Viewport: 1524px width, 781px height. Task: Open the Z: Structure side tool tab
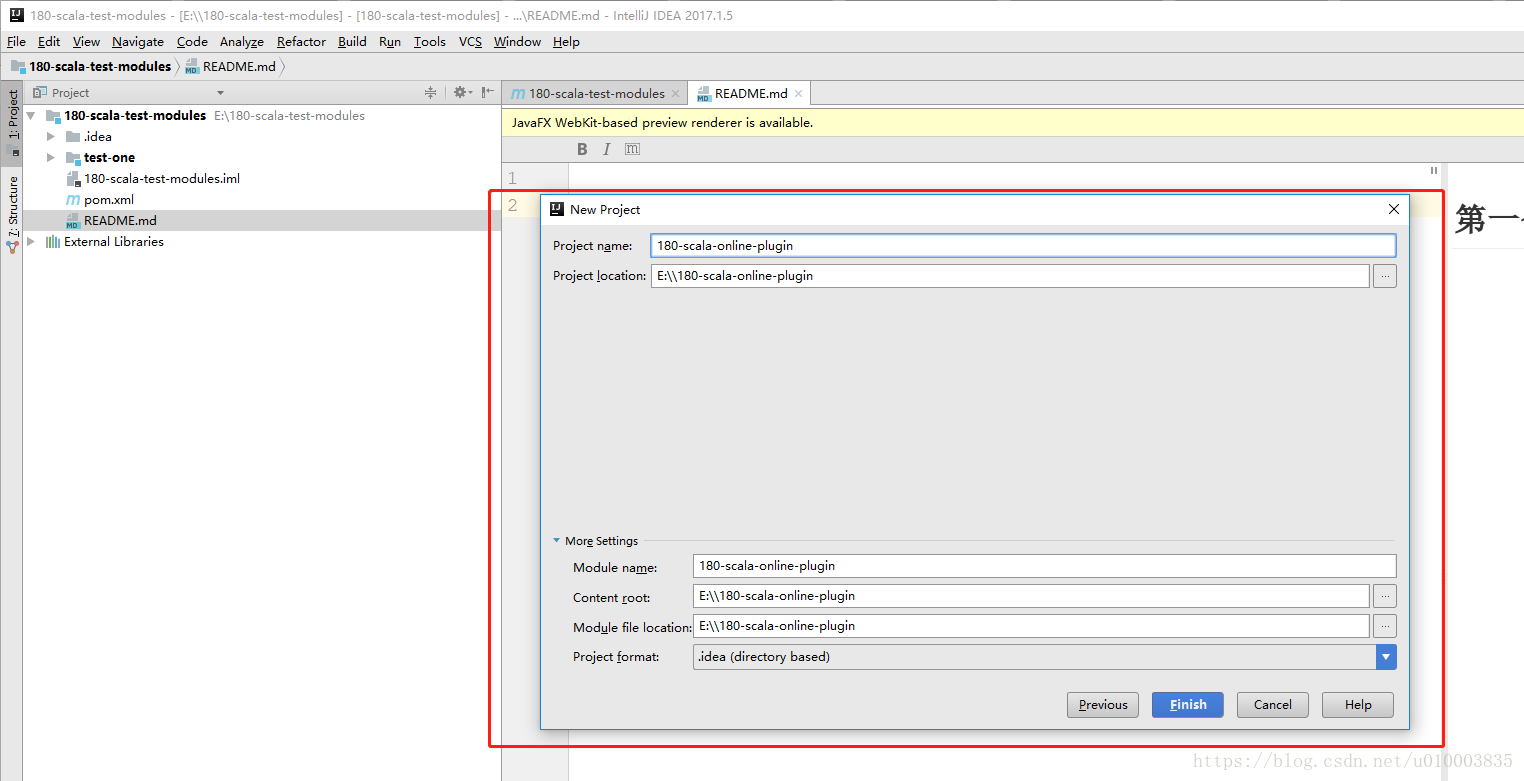click(12, 213)
